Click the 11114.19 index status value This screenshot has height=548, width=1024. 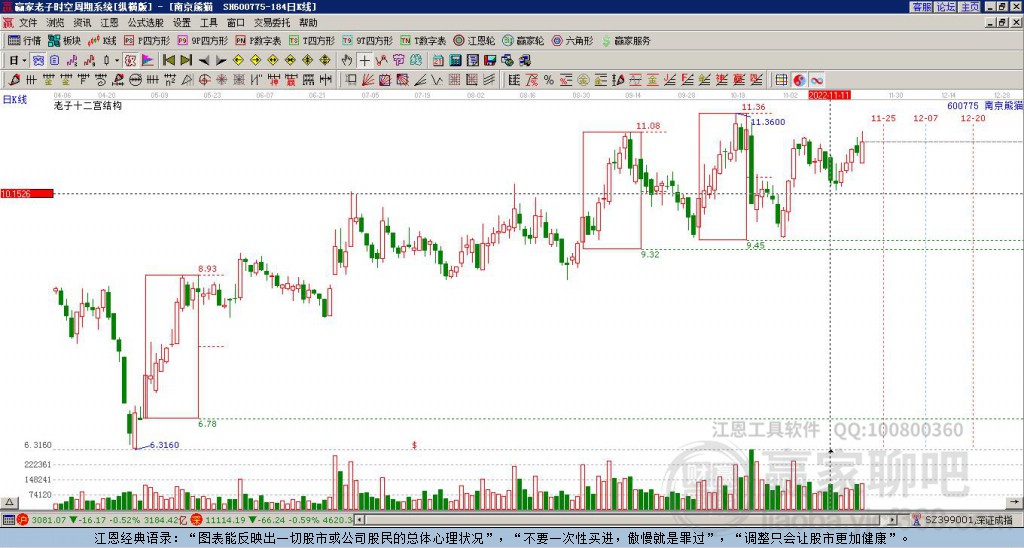coord(227,520)
